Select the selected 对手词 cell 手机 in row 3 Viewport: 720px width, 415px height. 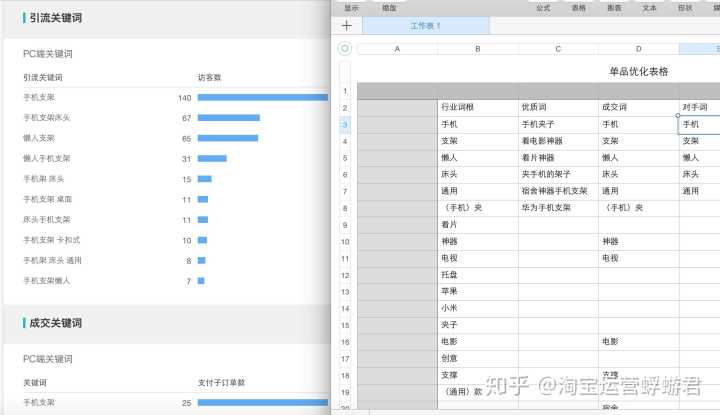point(699,124)
